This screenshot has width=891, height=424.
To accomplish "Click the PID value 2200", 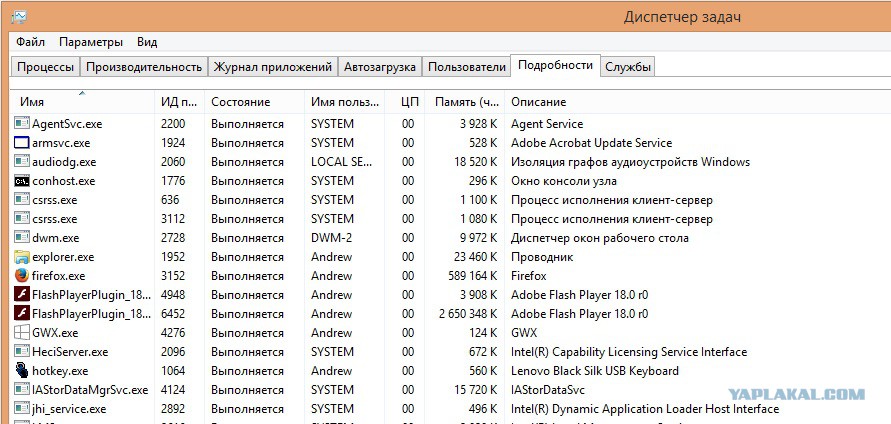I will 173,123.
